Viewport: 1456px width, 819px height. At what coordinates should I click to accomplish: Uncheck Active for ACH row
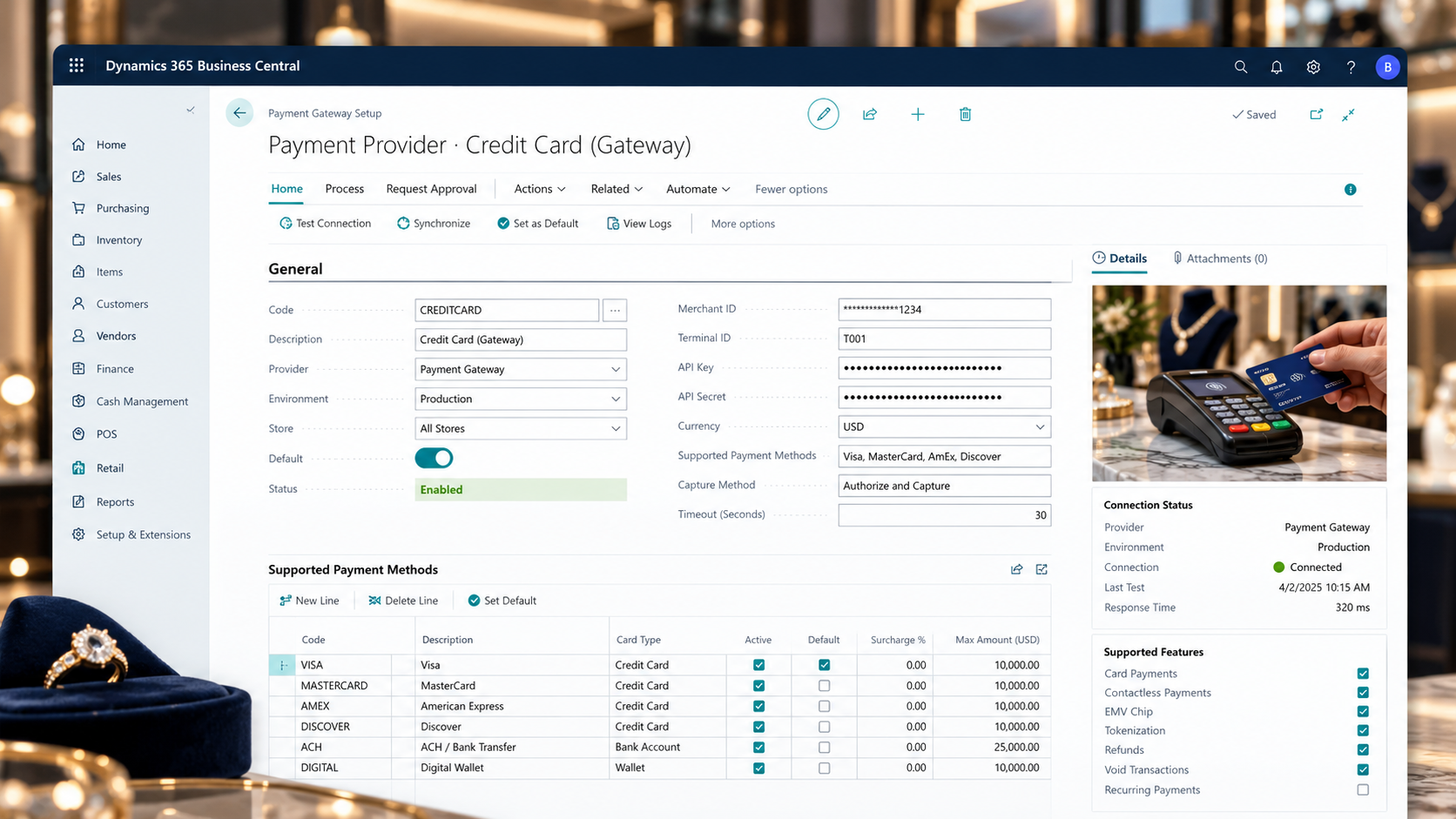point(758,748)
